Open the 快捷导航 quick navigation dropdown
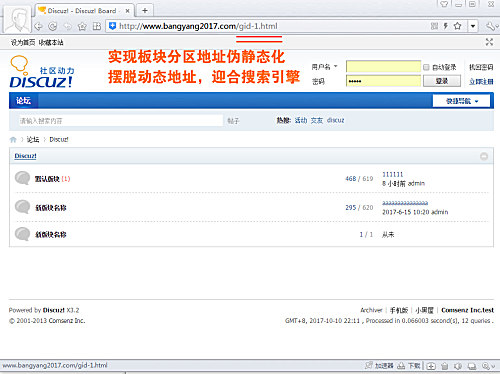Viewport: 500px width, 374px height. point(461,101)
